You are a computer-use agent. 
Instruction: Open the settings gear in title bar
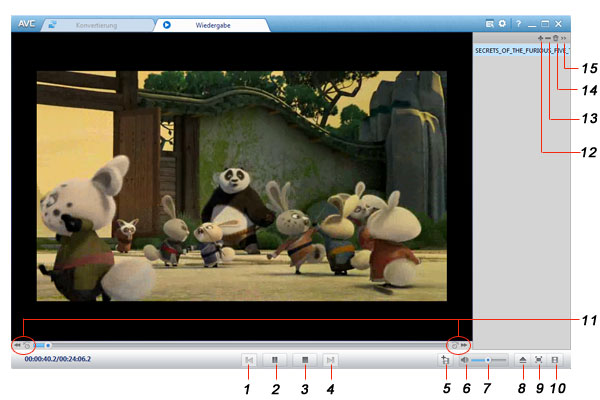coord(502,24)
